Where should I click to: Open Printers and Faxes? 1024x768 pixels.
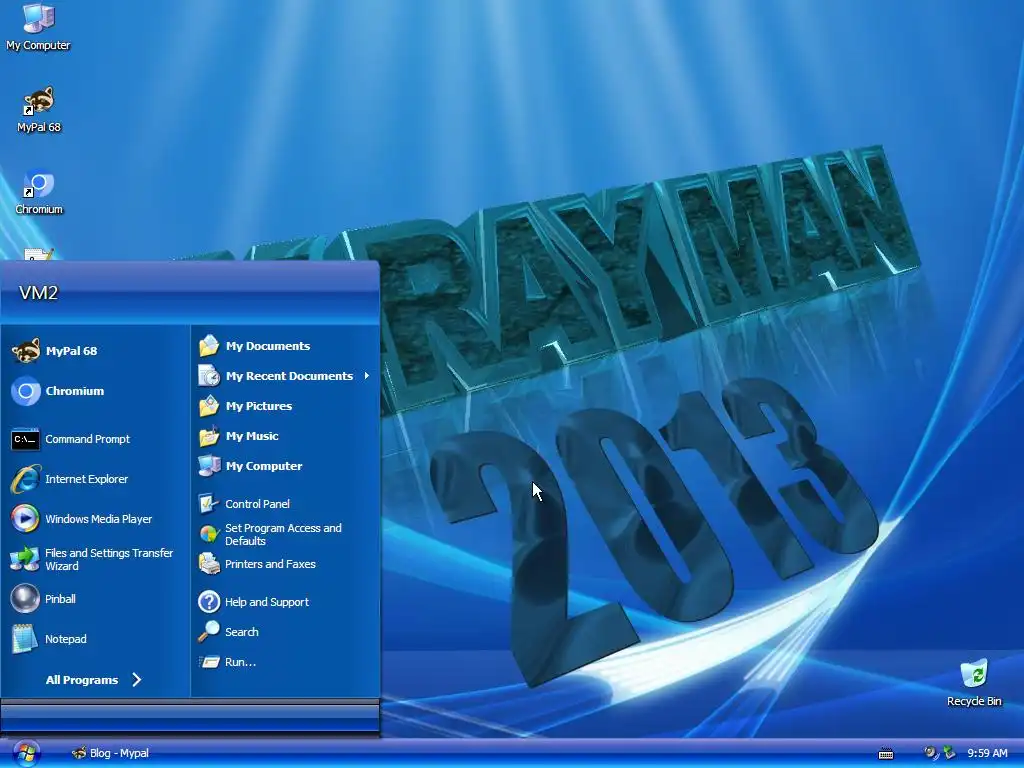[x=285, y=564]
